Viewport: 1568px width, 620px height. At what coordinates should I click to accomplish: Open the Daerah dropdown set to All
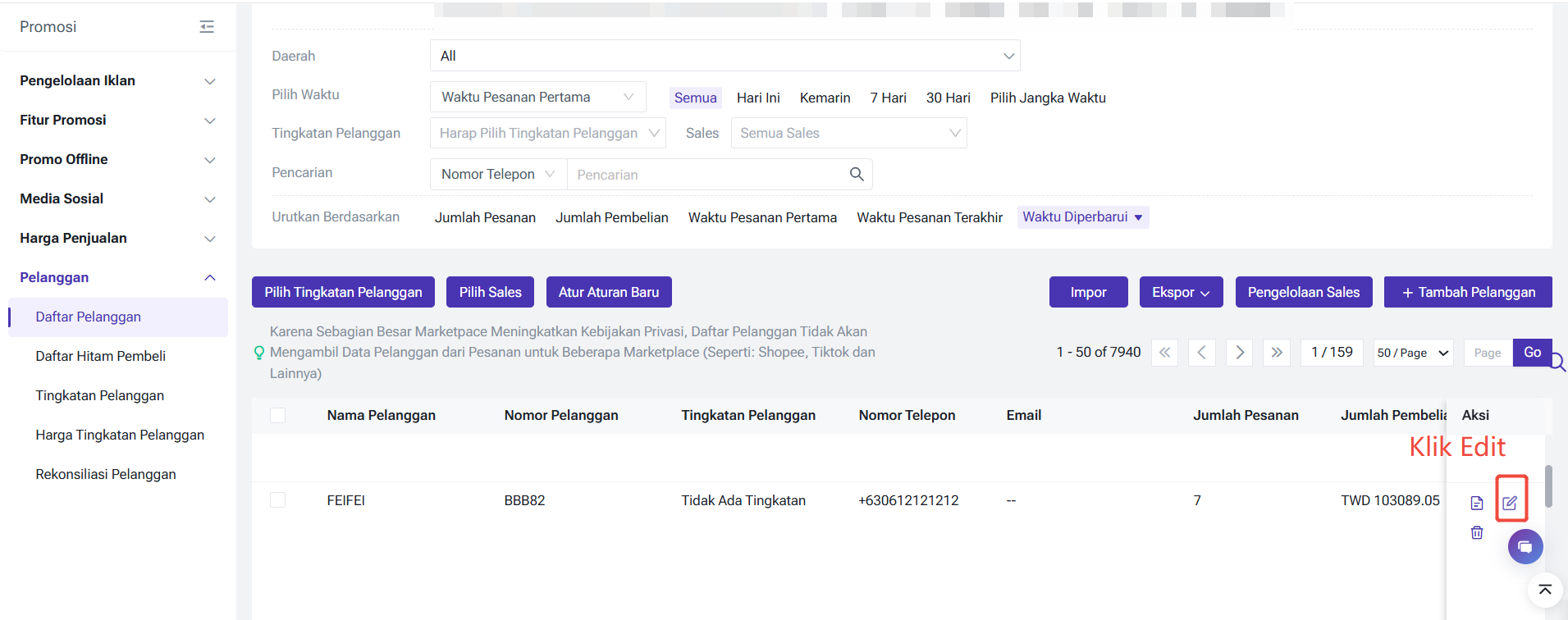pos(725,56)
